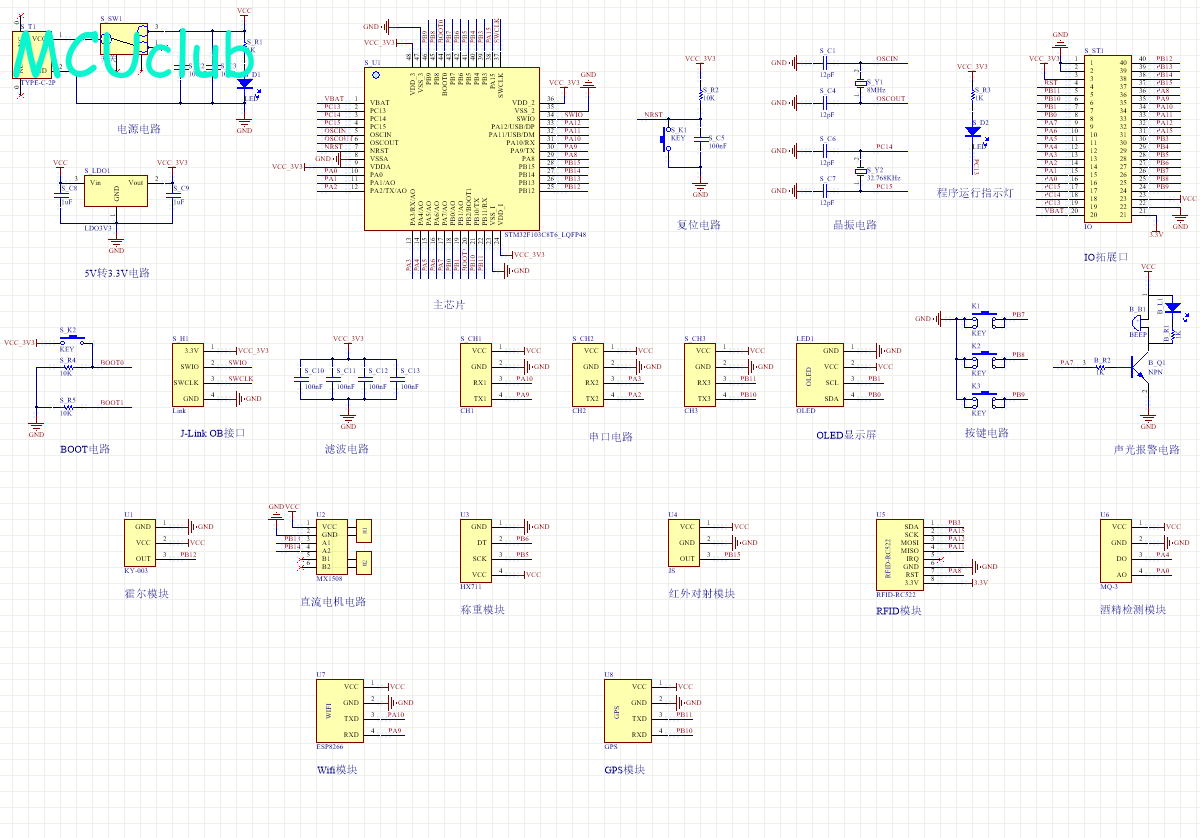Click the OSCIN net label near S_C1
This screenshot has width=1200, height=838.
point(887,59)
